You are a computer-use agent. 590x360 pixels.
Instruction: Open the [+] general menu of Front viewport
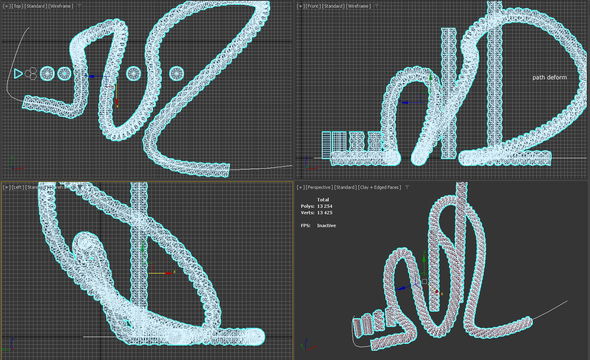(301, 6)
